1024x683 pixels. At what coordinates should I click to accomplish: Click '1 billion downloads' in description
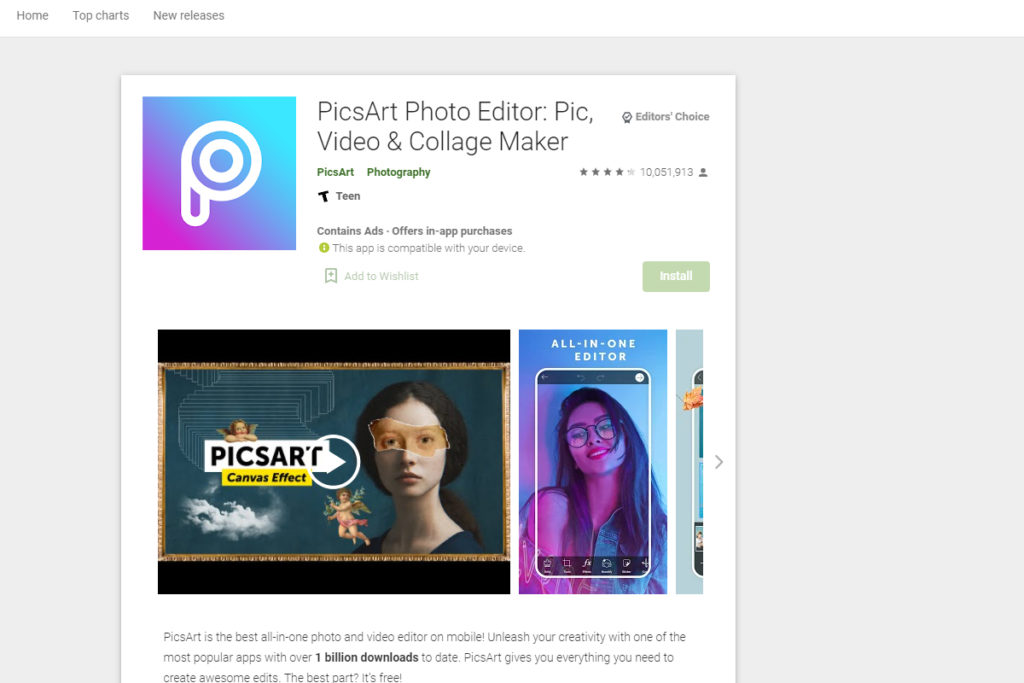coord(367,658)
